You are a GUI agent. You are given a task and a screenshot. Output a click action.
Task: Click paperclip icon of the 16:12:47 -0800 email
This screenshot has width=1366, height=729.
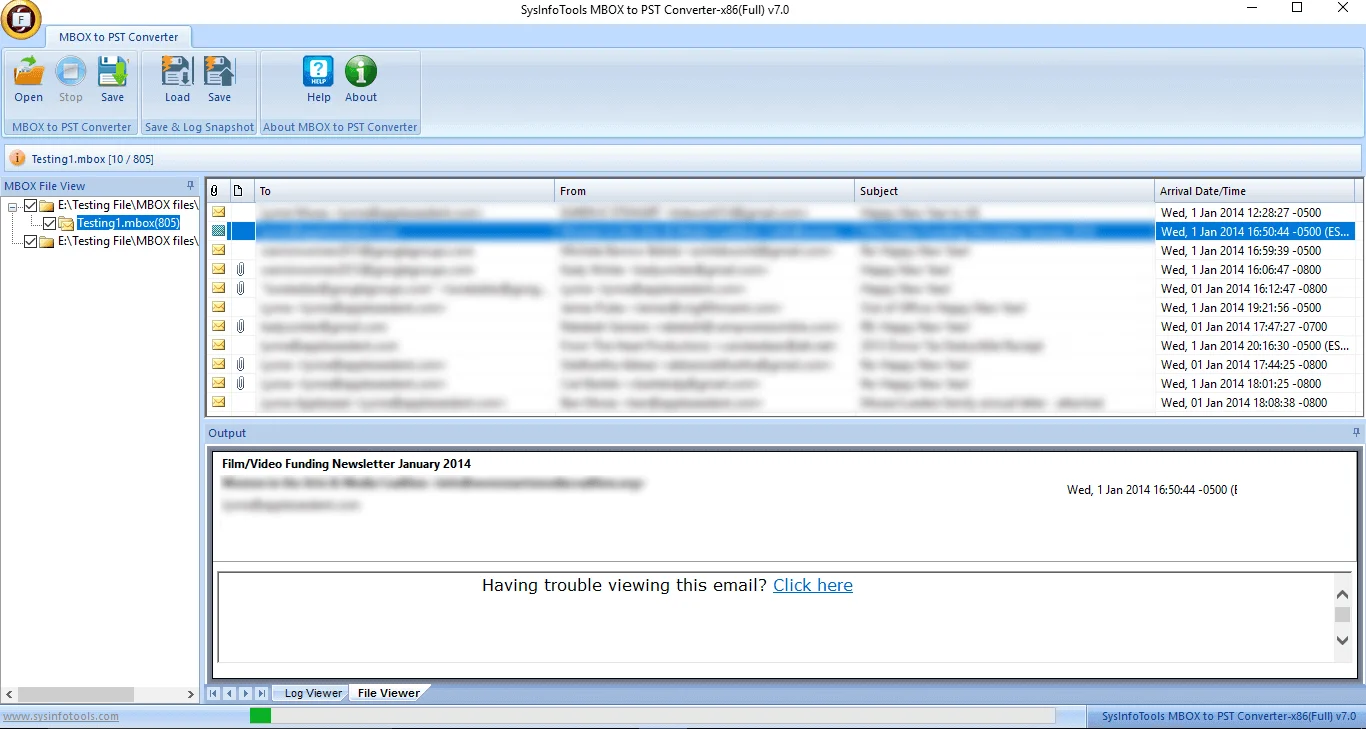pyautogui.click(x=240, y=288)
